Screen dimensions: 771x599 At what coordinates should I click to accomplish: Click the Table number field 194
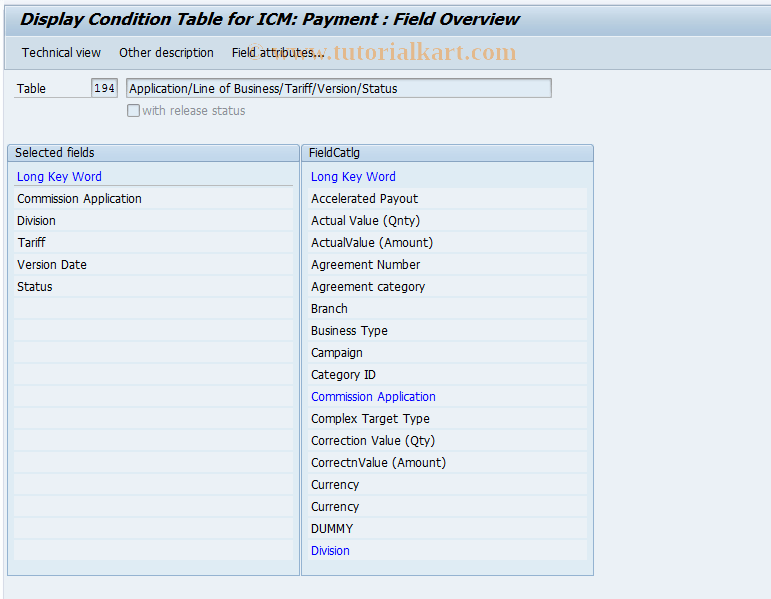point(104,89)
